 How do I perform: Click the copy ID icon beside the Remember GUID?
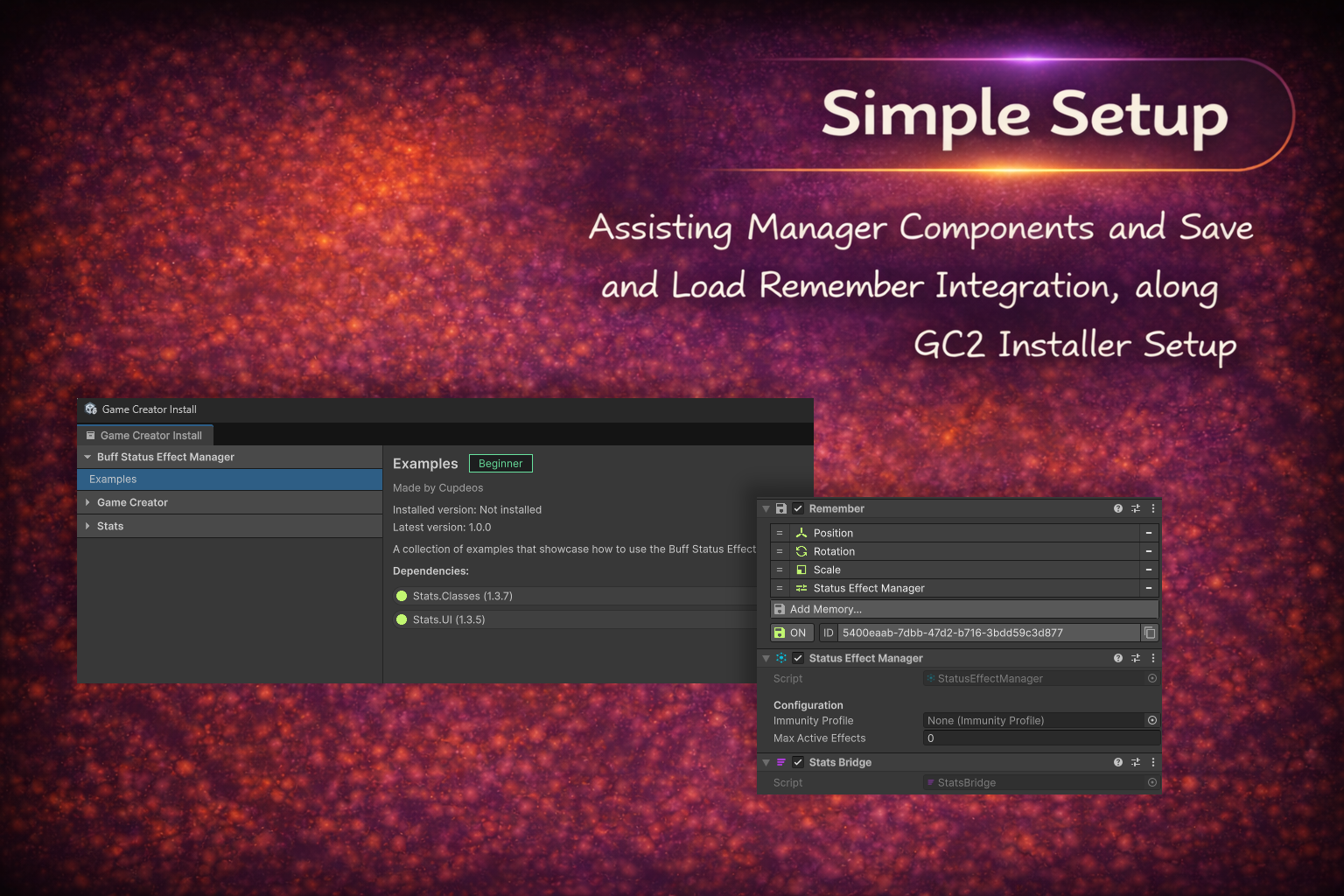coord(1150,633)
